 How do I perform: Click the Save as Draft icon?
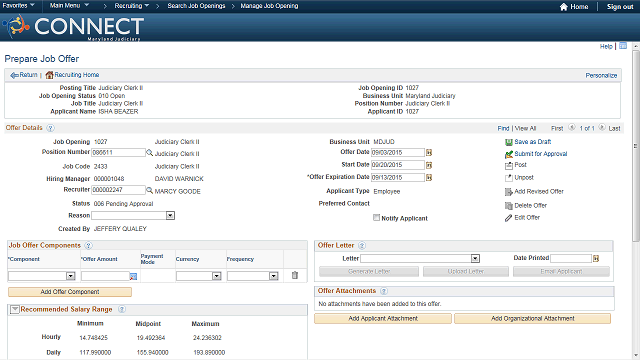(x=509, y=142)
